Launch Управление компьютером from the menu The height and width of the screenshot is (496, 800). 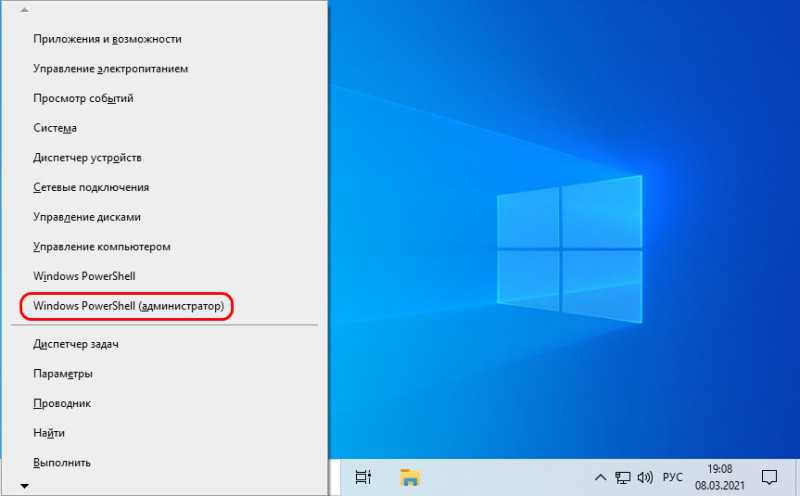click(164, 246)
